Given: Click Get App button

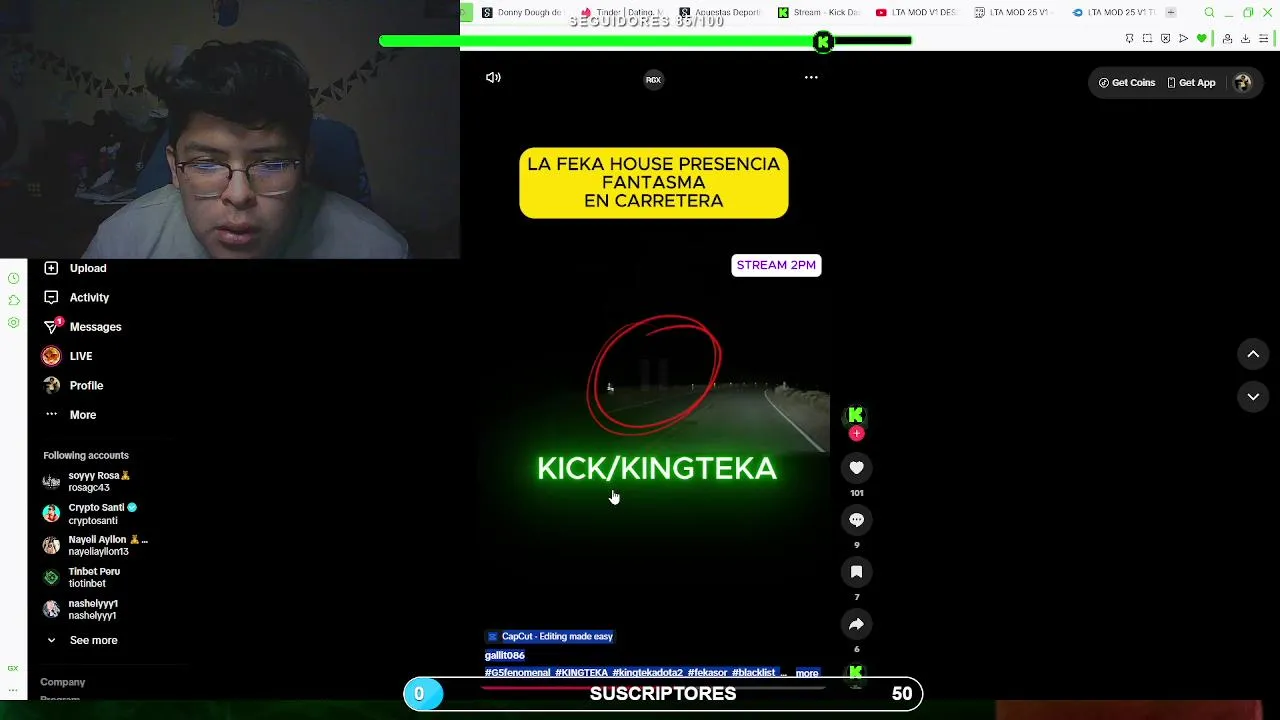Looking at the screenshot, I should 1191,83.
